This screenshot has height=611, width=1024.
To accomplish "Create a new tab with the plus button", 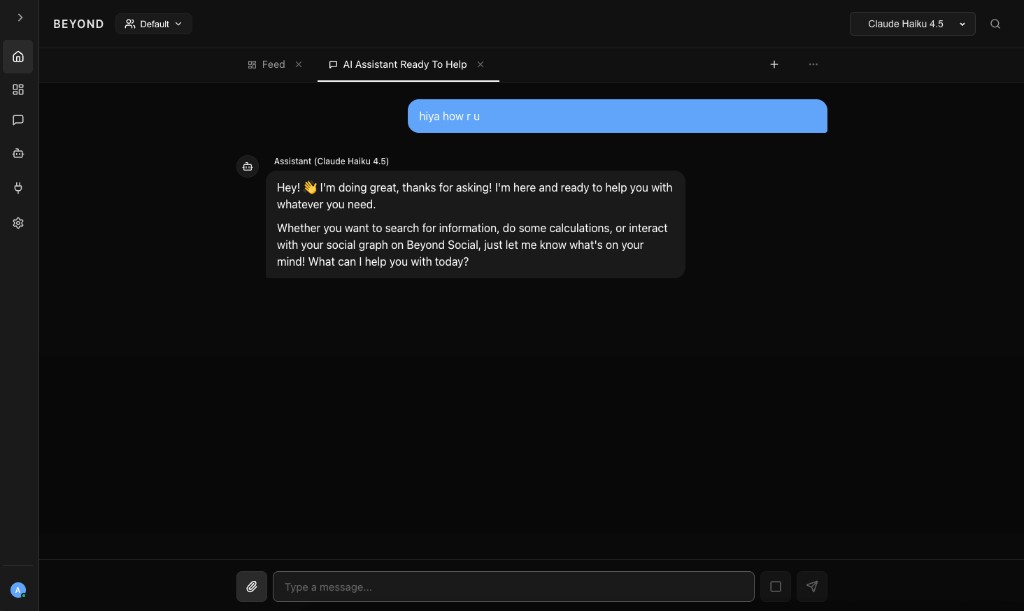I will pos(774,64).
